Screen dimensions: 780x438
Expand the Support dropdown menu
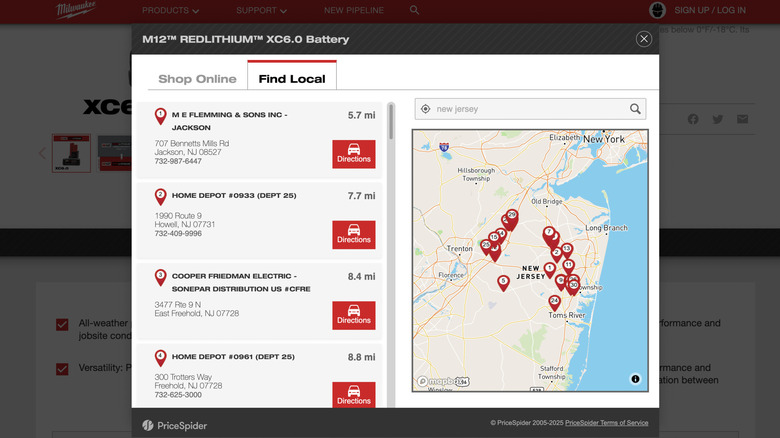[x=261, y=10]
